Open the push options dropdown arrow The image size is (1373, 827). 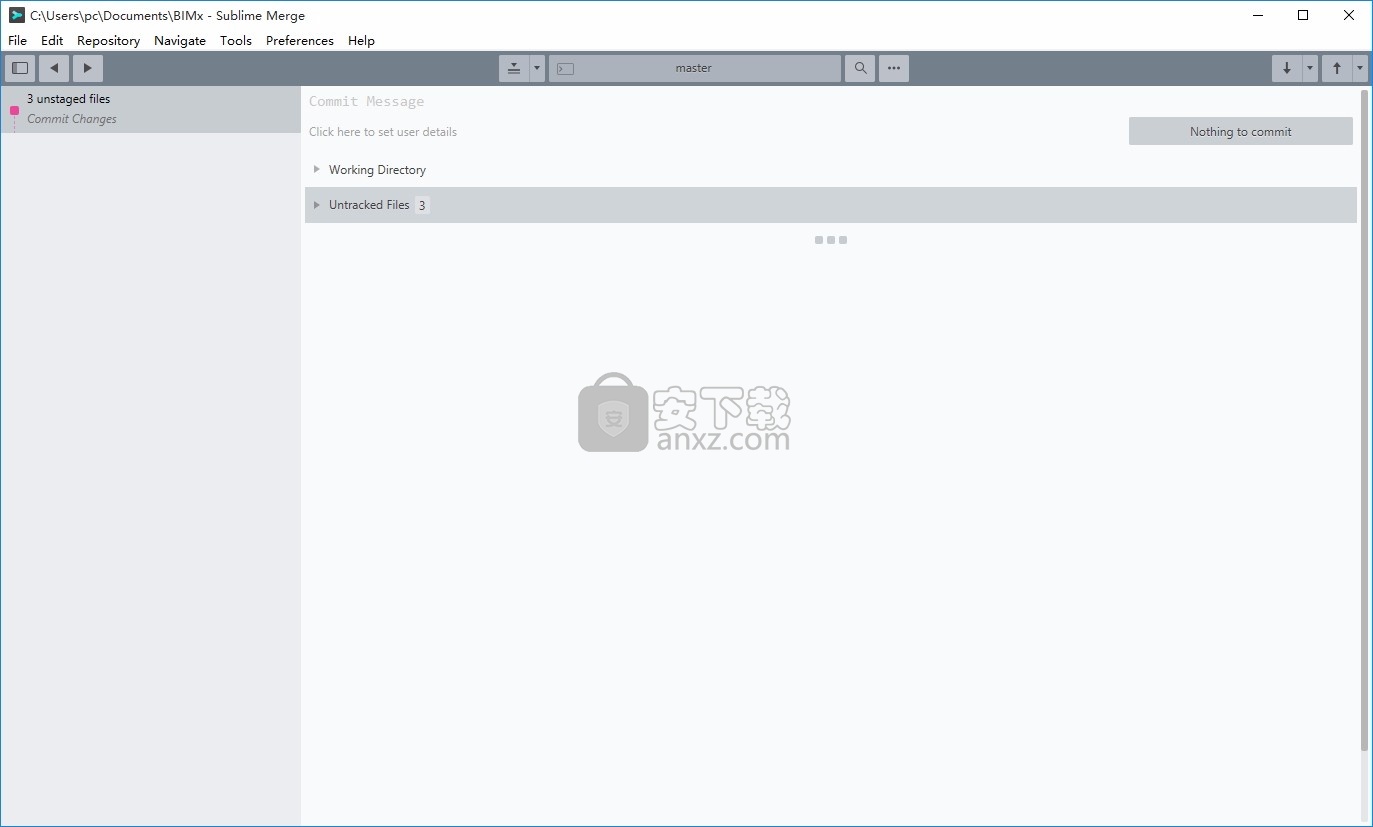pyautogui.click(x=1360, y=68)
